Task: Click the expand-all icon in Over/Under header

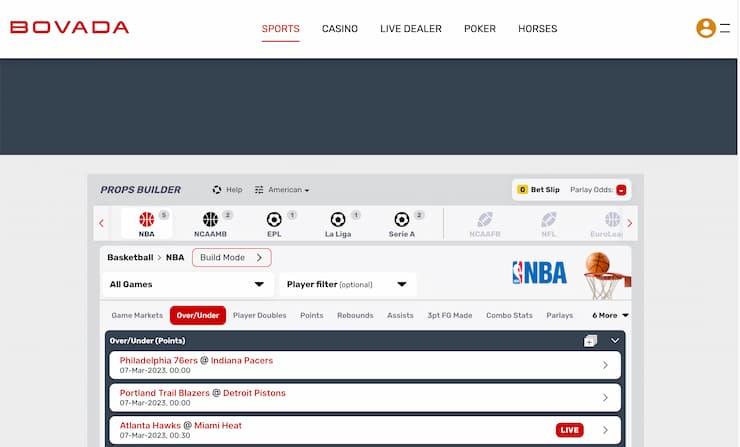Action: click(590, 340)
